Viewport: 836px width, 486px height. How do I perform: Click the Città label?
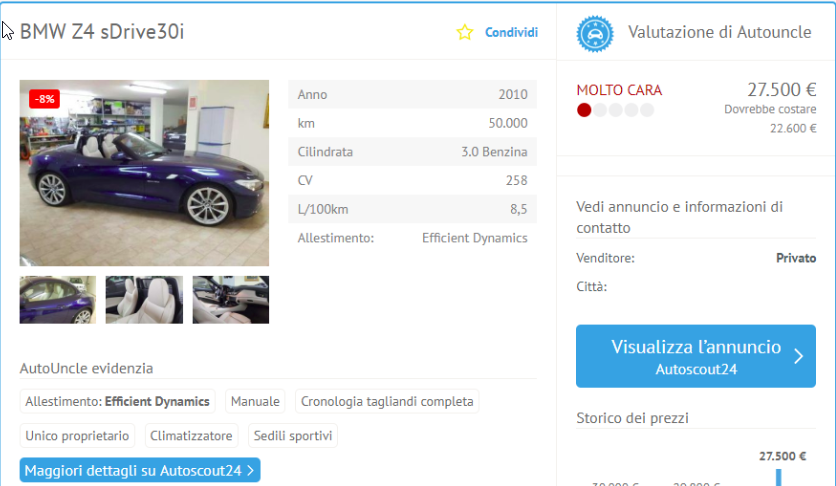coord(591,287)
